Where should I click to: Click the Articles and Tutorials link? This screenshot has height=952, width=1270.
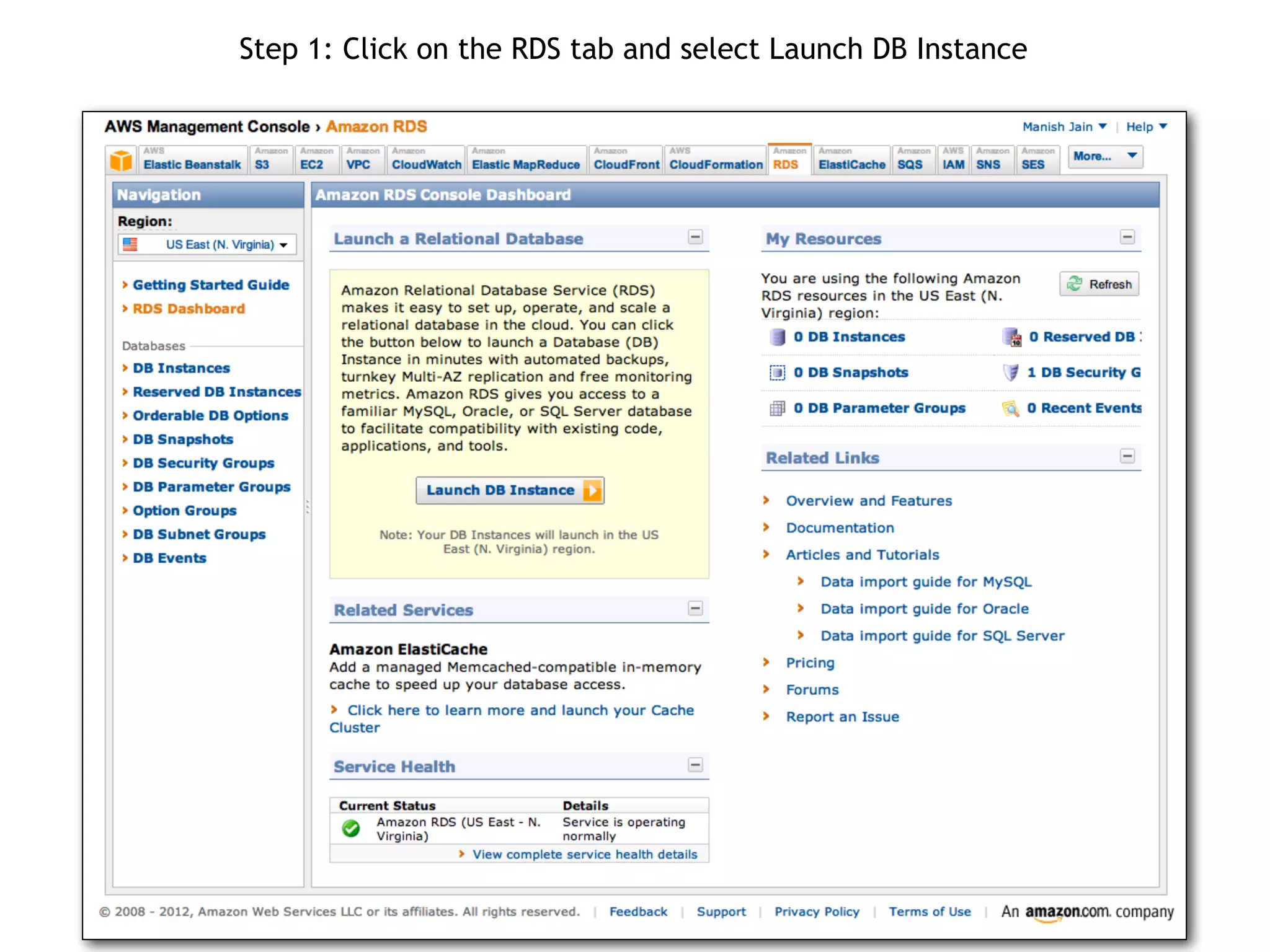[863, 555]
